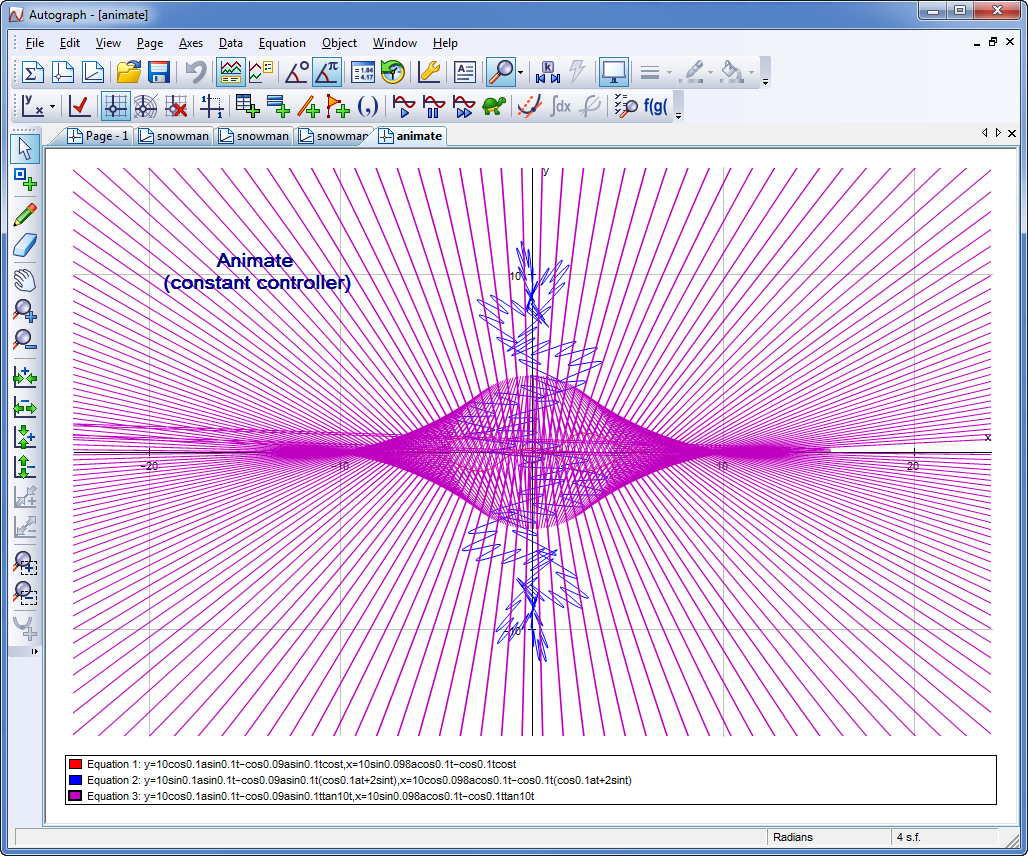Expand the sidebar toolbar overflow arrow
This screenshot has height=856, width=1028.
click(x=34, y=652)
